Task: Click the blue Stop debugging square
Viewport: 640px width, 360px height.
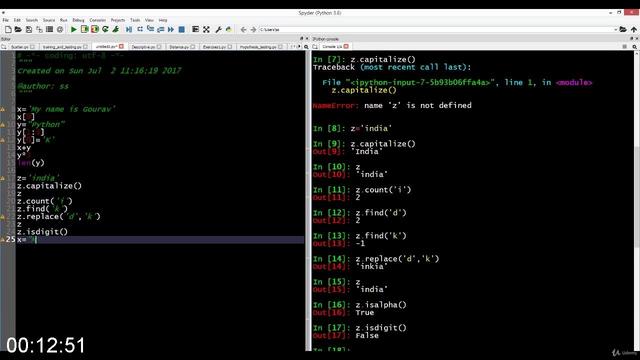Action: click(x=182, y=29)
